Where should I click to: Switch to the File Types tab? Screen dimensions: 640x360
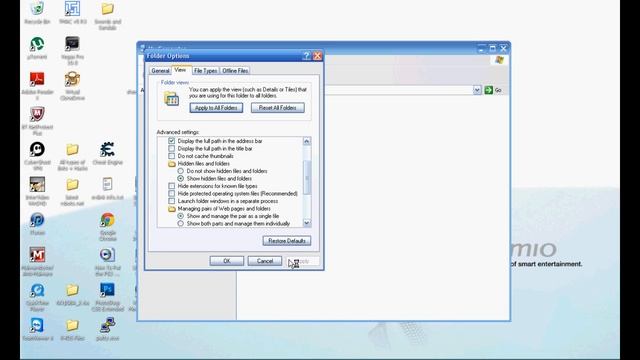tap(205, 71)
